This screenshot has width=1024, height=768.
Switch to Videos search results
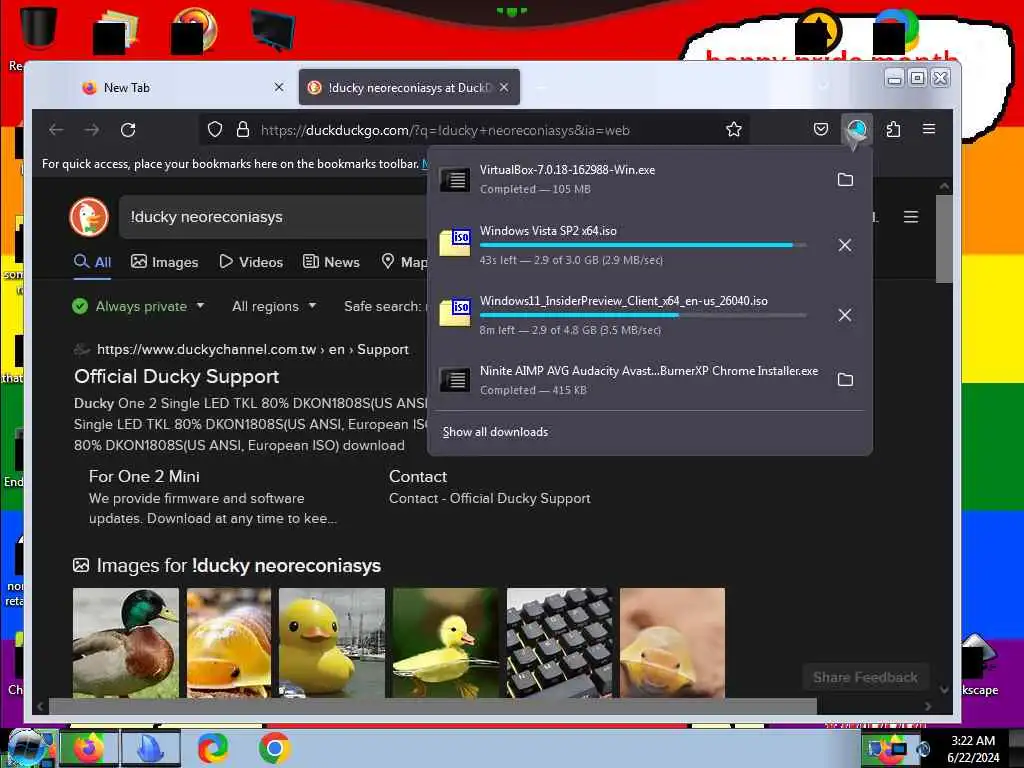click(x=251, y=262)
